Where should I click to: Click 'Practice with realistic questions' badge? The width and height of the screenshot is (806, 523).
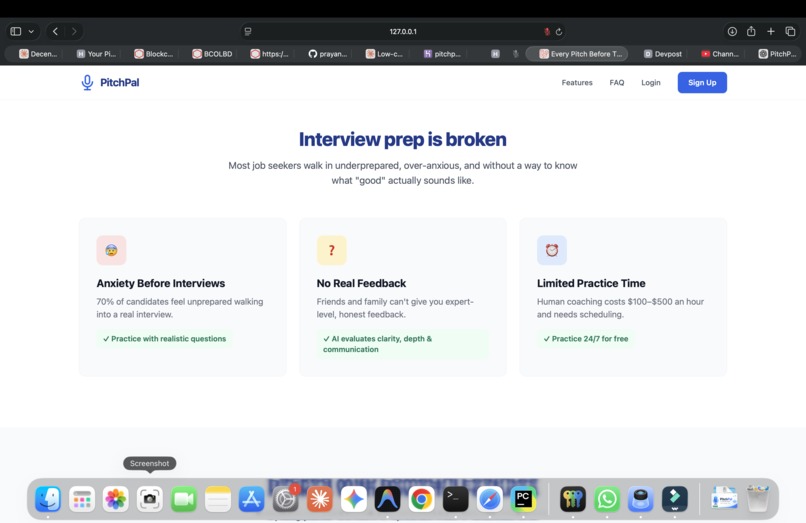pos(164,339)
